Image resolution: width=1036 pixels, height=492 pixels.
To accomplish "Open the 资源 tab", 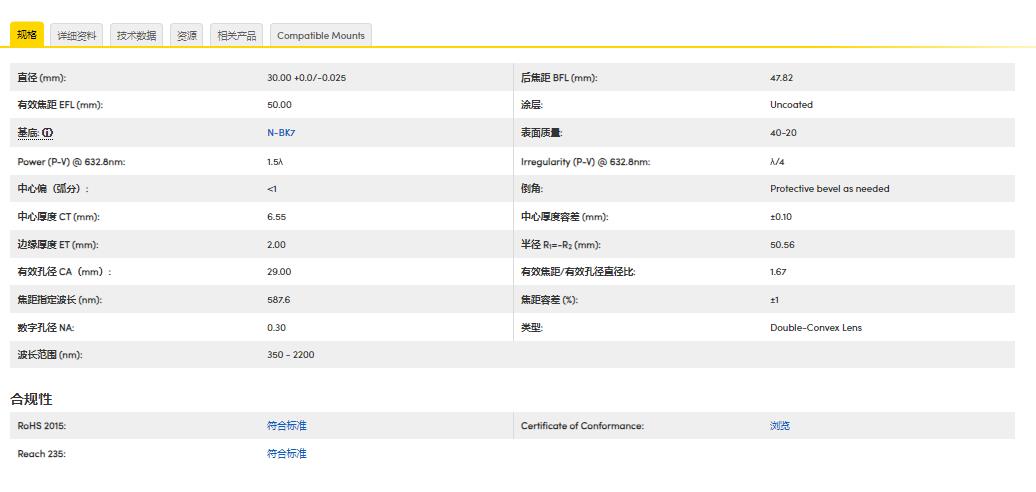I will [186, 36].
